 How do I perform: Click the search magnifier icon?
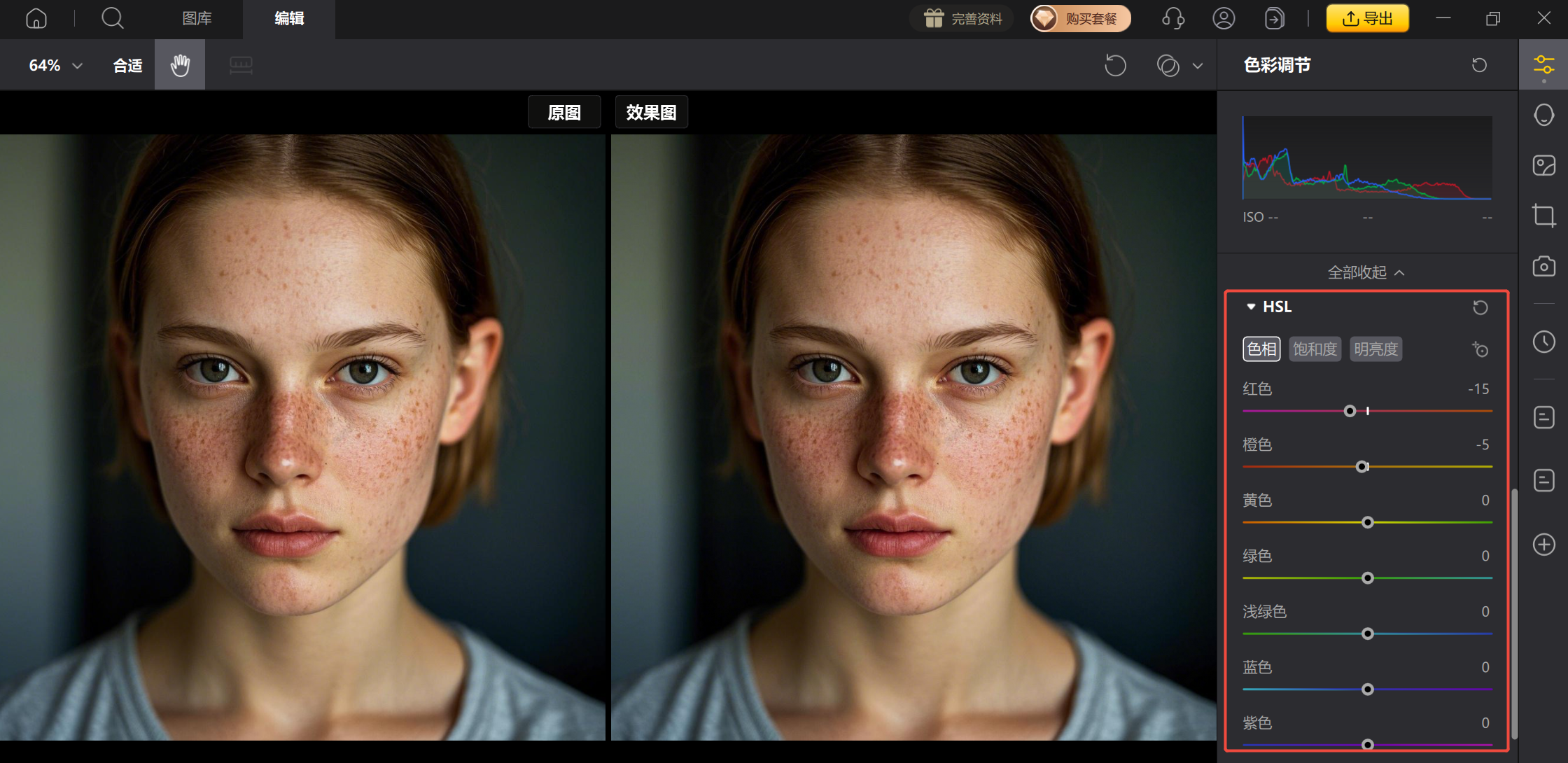(112, 19)
